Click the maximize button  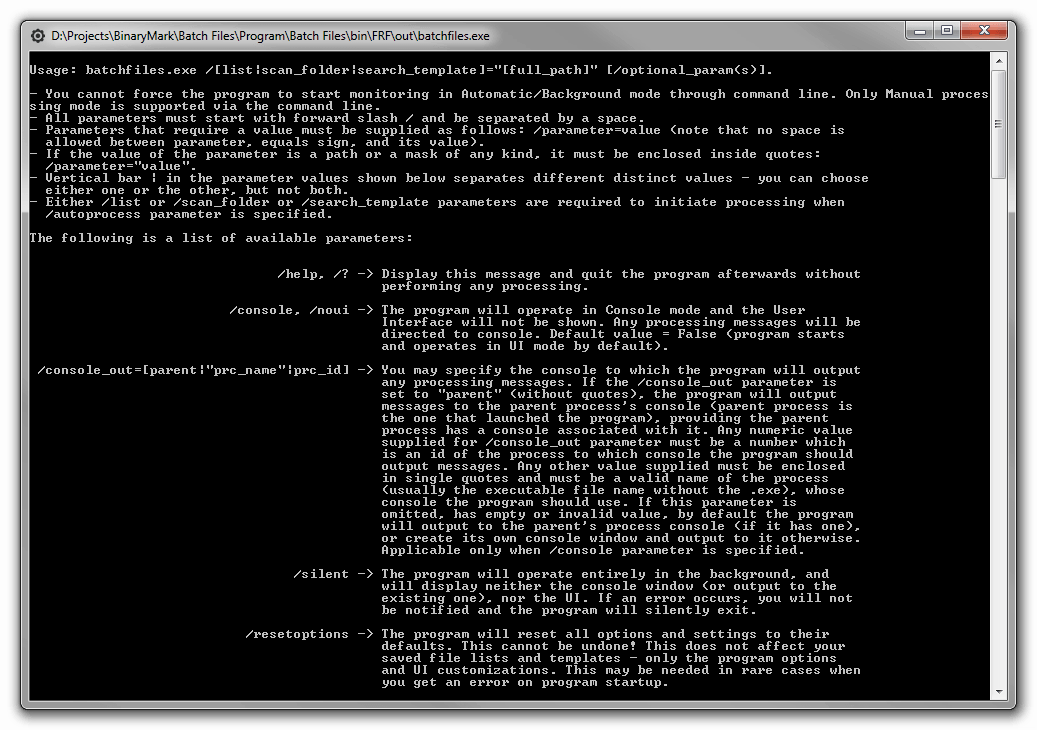pyautogui.click(x=945, y=31)
